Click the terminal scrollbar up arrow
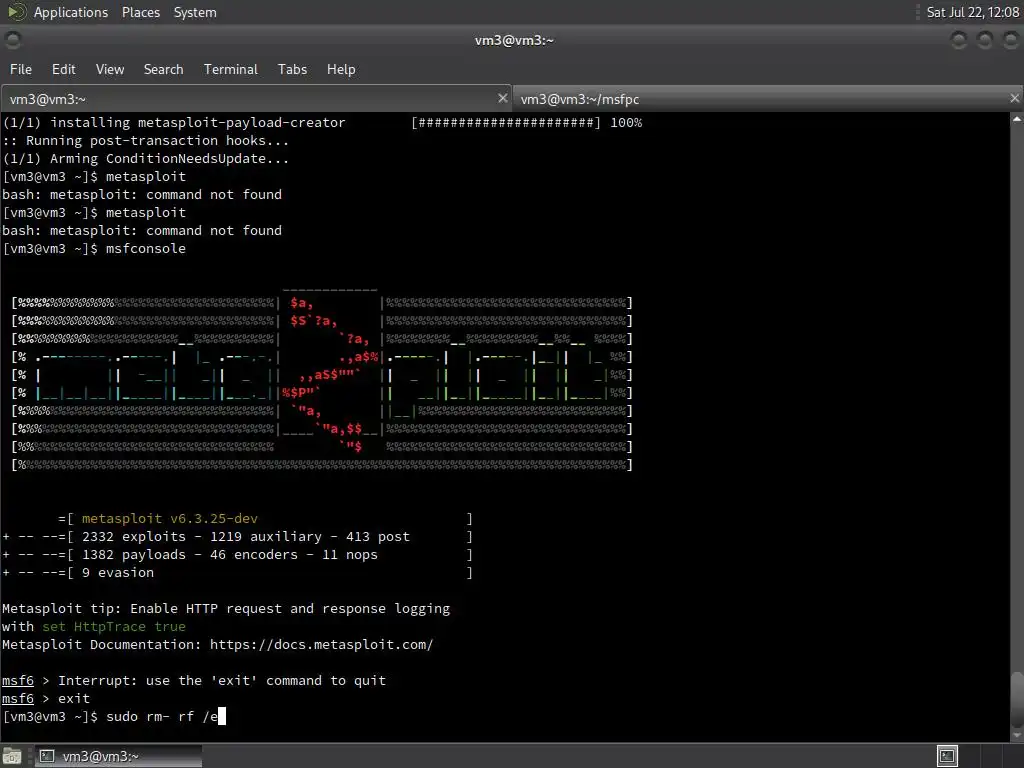This screenshot has height=768, width=1024. [1017, 120]
